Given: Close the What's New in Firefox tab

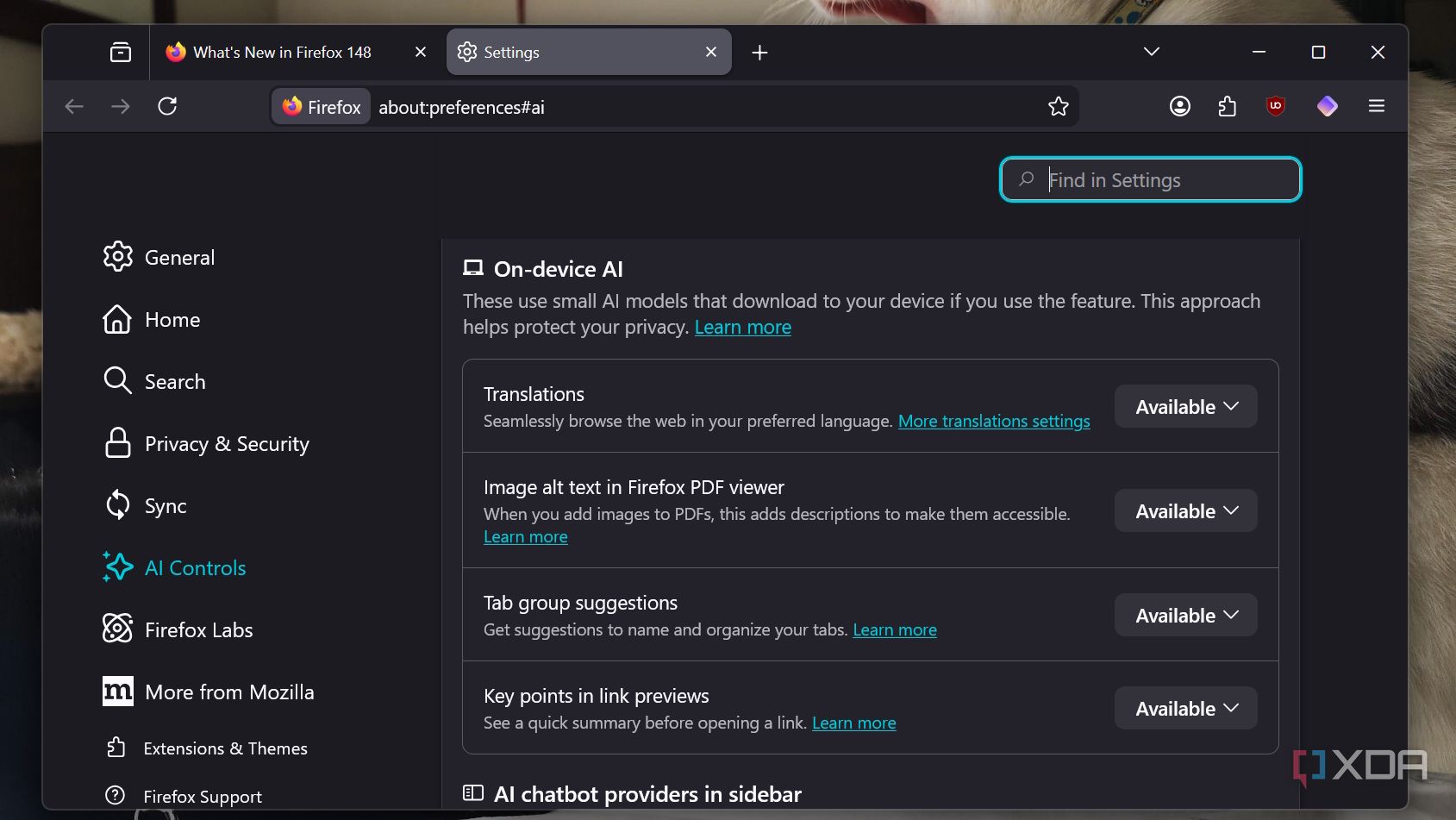Looking at the screenshot, I should pyautogui.click(x=421, y=52).
